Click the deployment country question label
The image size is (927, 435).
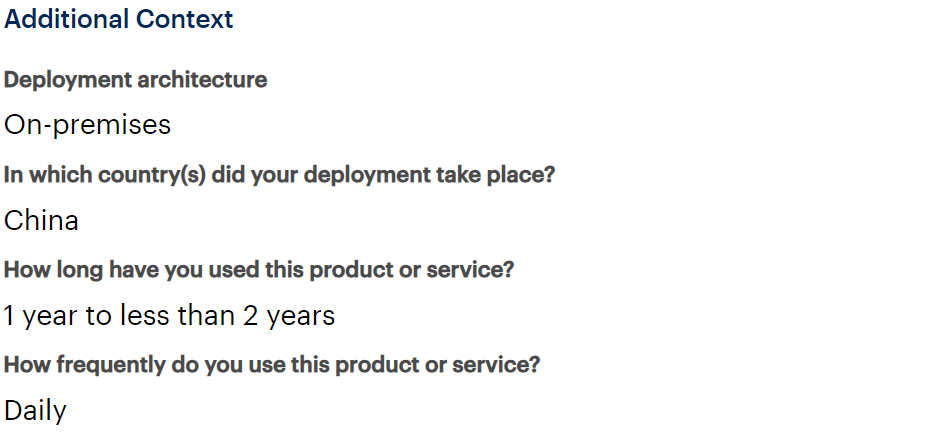(x=279, y=175)
